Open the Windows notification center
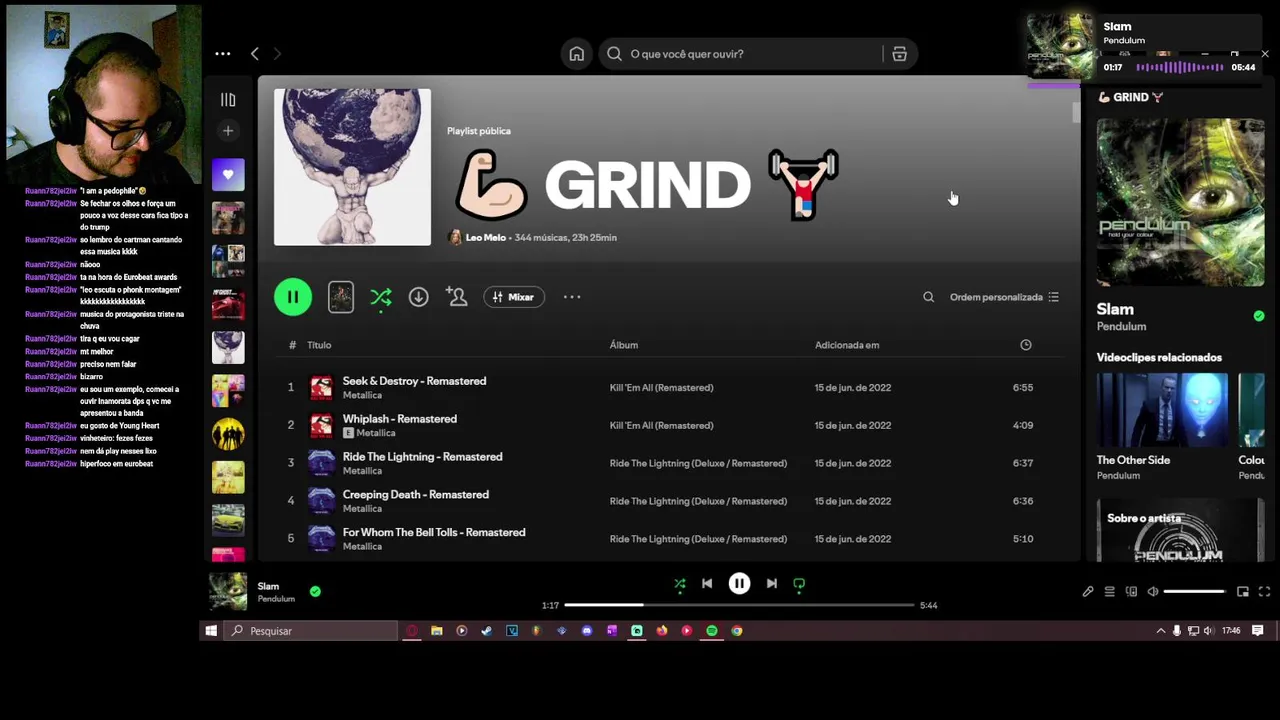 click(x=1258, y=631)
